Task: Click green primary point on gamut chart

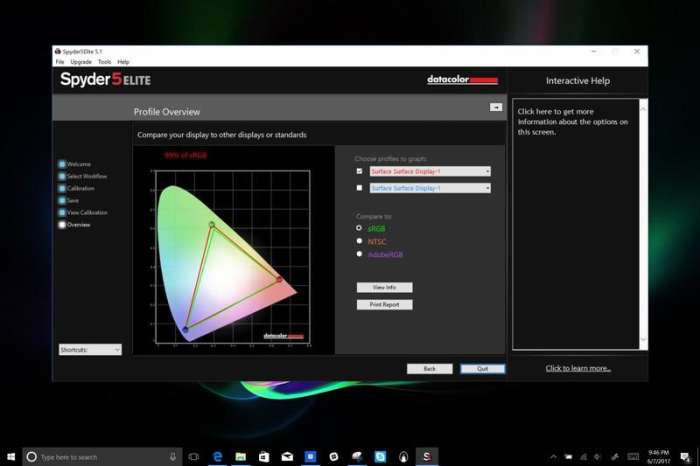Action: tap(212, 225)
